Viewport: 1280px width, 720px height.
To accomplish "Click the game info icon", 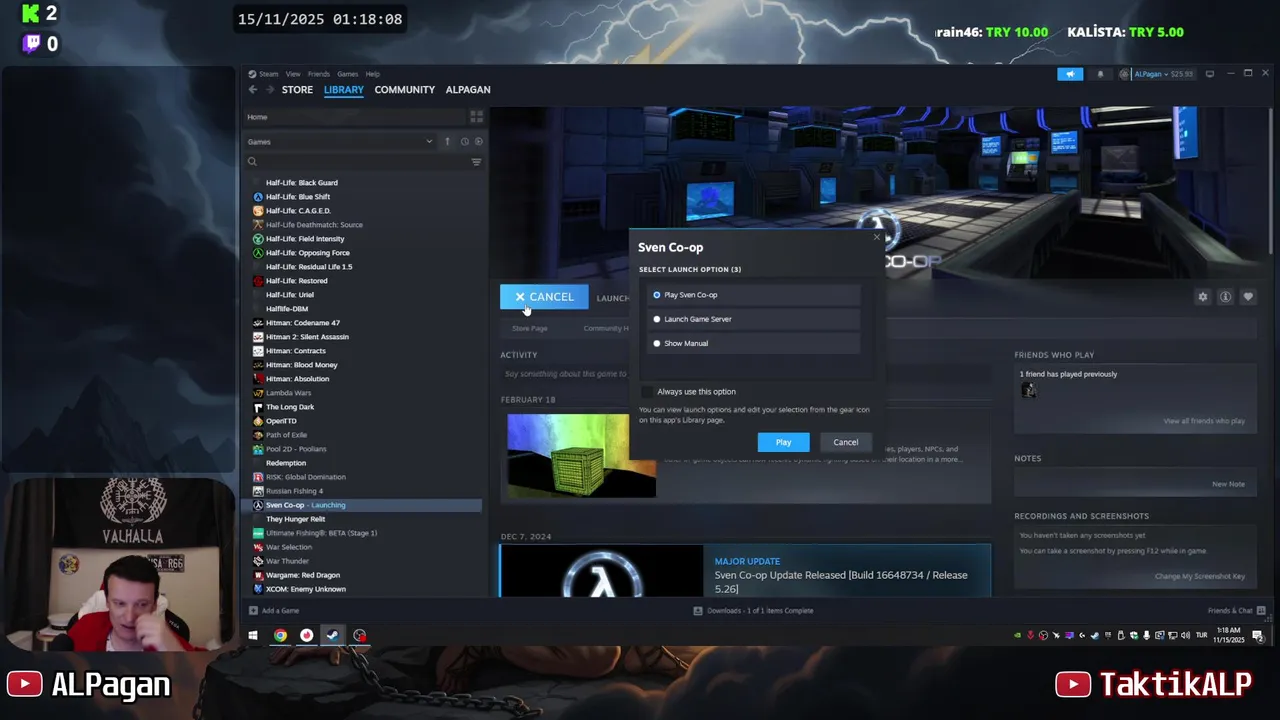I will (x=1225, y=297).
